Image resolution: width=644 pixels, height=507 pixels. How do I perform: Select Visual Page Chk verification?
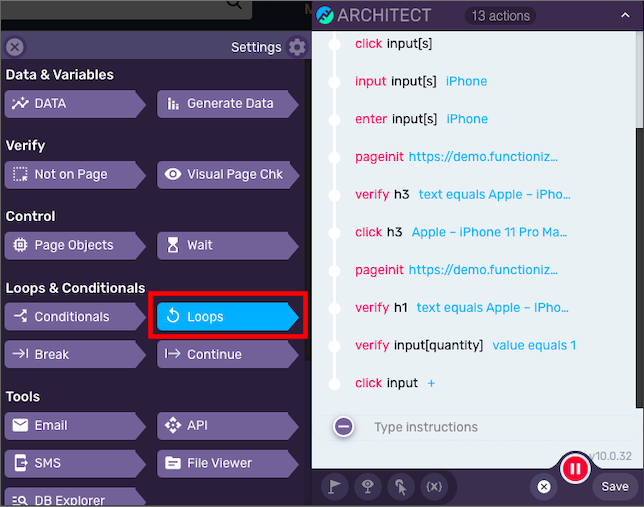tap(228, 175)
